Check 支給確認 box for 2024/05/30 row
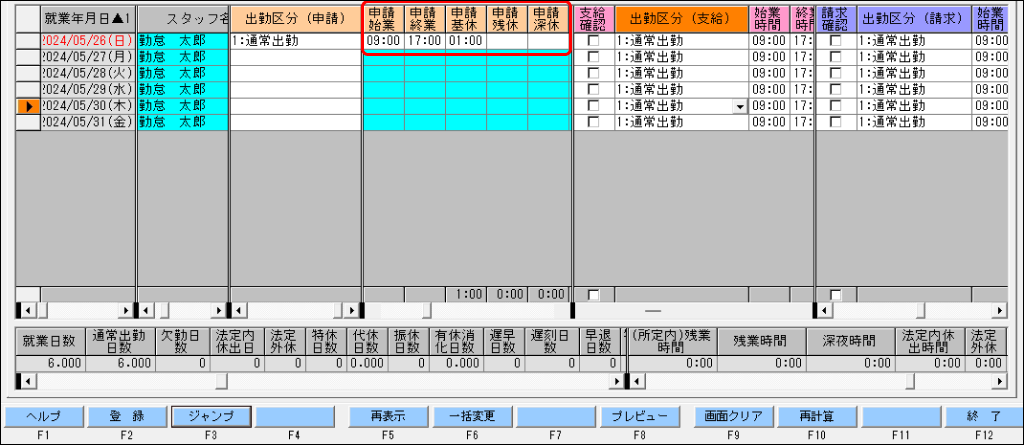 (x=593, y=105)
